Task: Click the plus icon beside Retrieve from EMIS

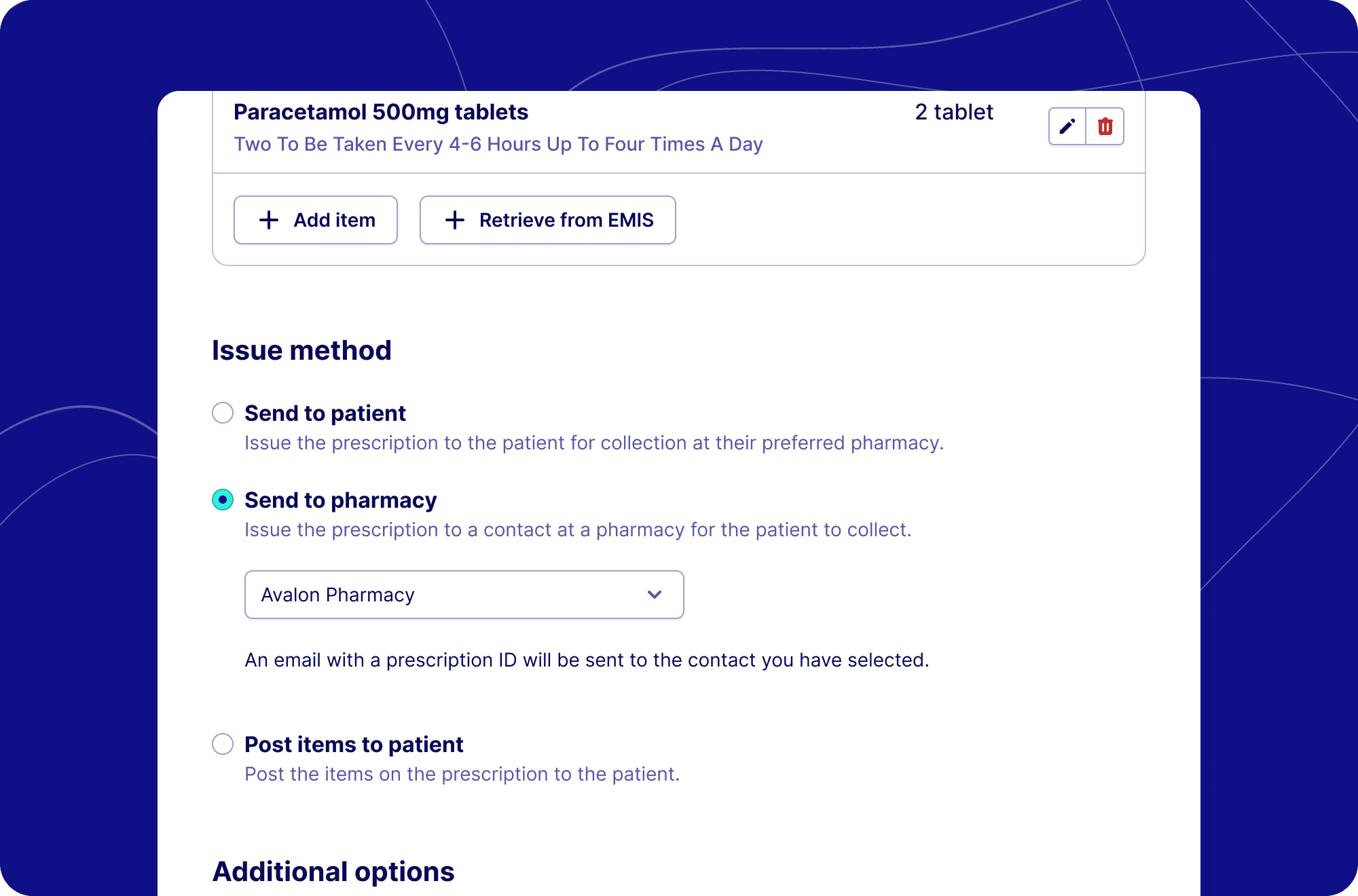Action: click(455, 220)
